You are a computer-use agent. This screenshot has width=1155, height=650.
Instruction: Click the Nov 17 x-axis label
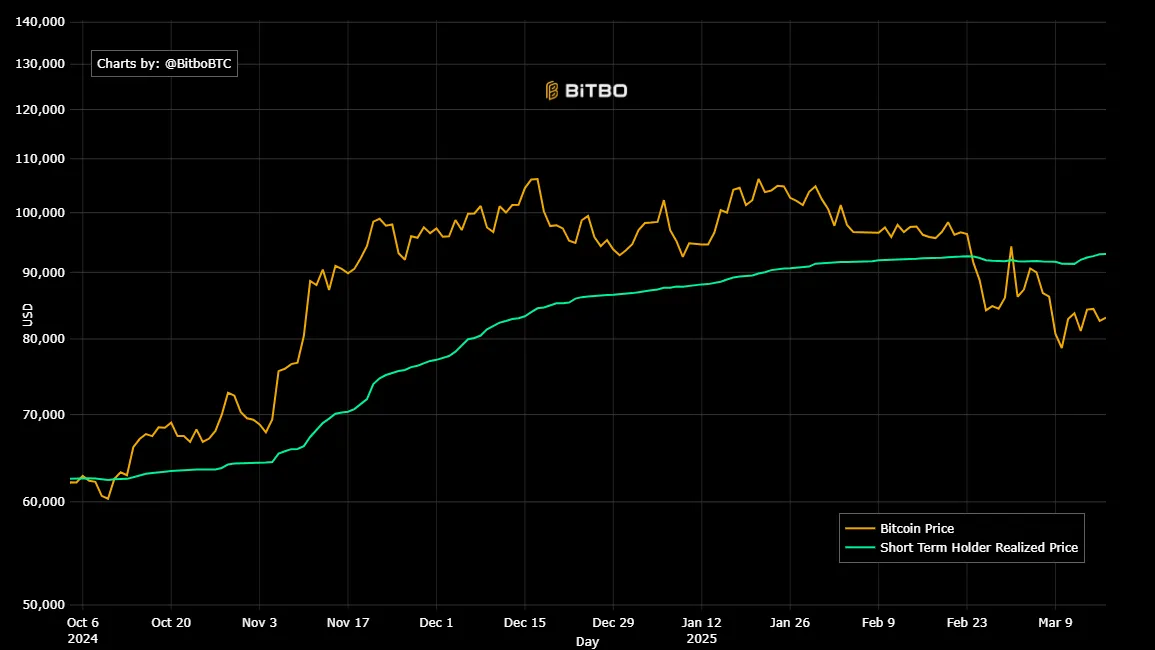(x=348, y=622)
